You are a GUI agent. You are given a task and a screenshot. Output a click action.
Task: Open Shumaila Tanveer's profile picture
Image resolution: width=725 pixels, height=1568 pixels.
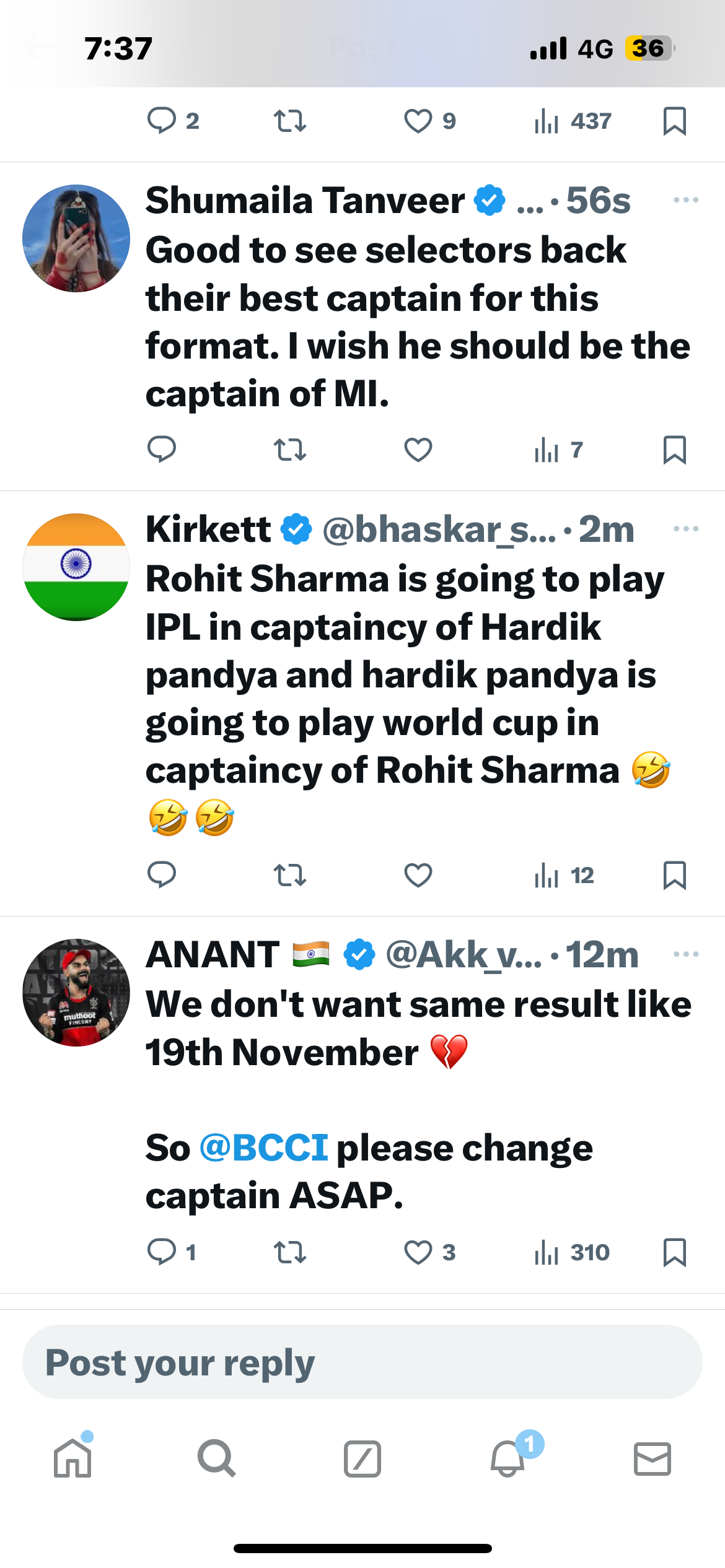point(76,238)
